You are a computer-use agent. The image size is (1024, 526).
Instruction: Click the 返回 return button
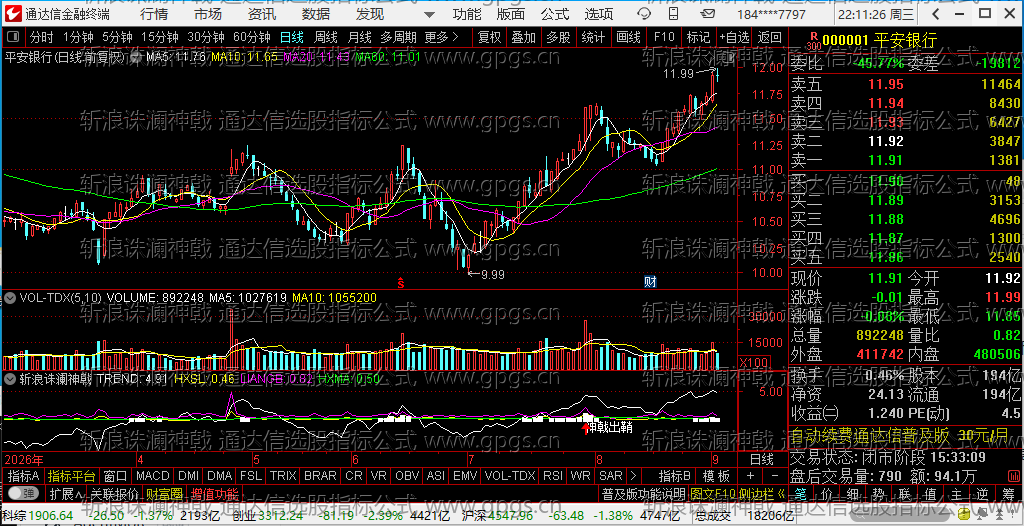(x=770, y=37)
